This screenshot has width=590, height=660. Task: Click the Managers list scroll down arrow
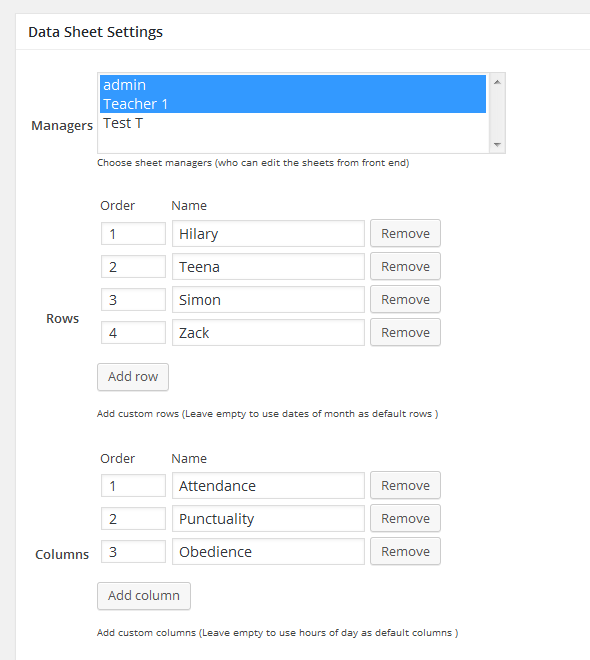[x=497, y=145]
